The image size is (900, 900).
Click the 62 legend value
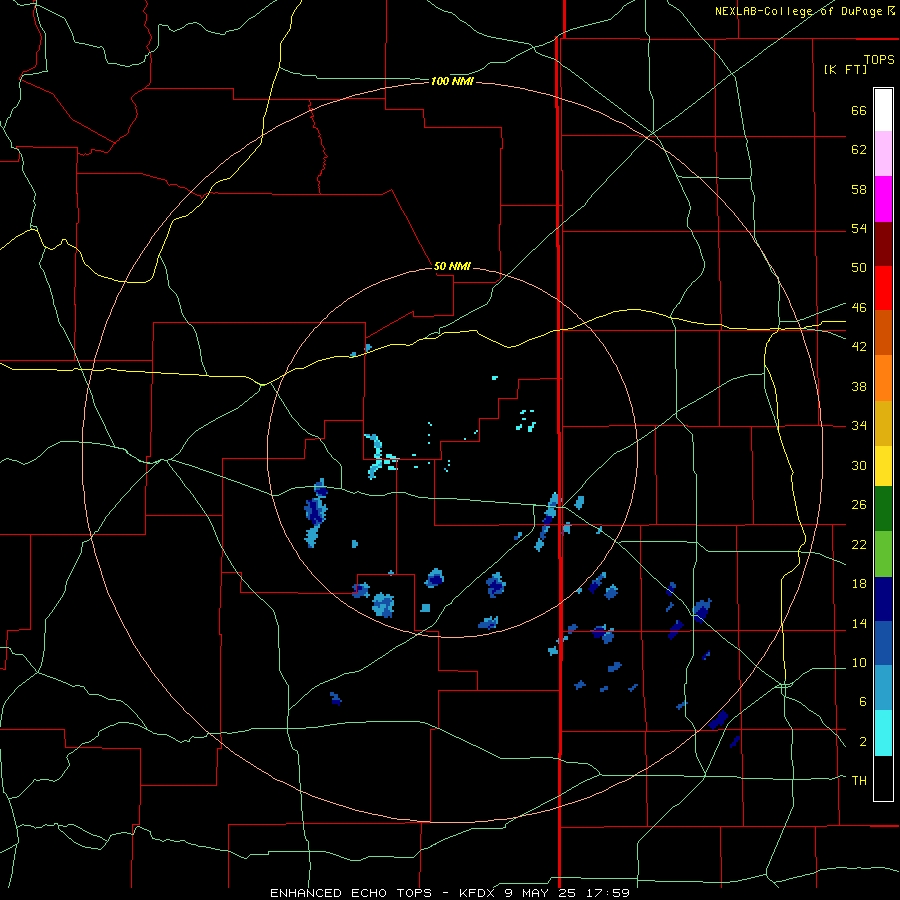point(859,150)
